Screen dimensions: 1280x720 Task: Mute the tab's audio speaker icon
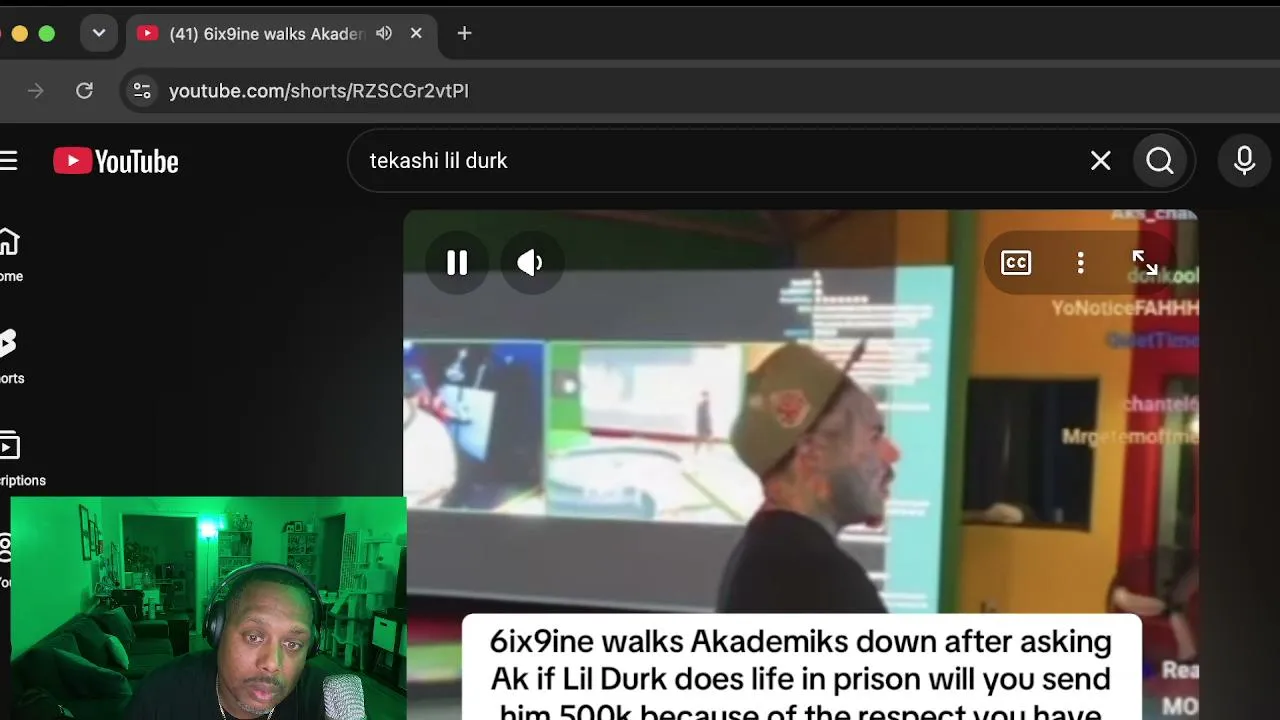click(x=384, y=34)
